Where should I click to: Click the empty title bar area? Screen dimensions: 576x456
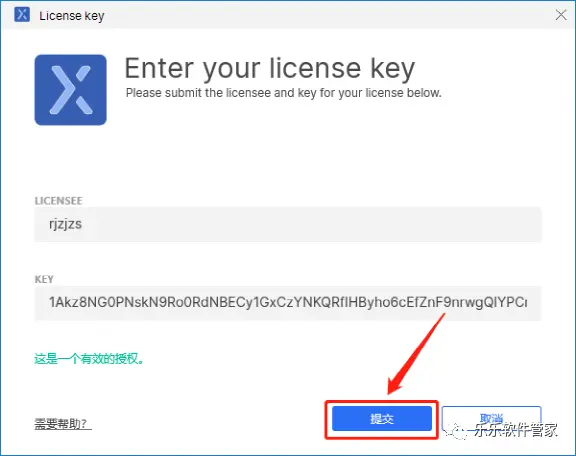coord(327,15)
